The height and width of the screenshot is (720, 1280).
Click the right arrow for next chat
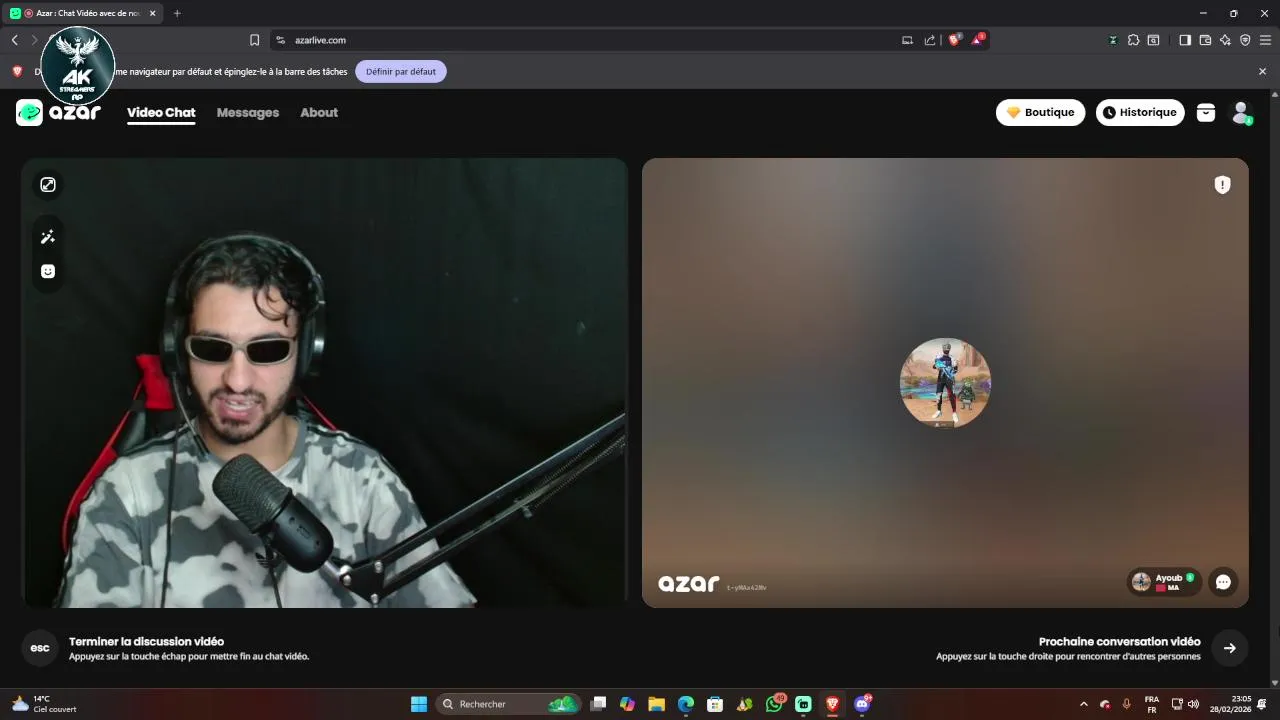(x=1229, y=648)
